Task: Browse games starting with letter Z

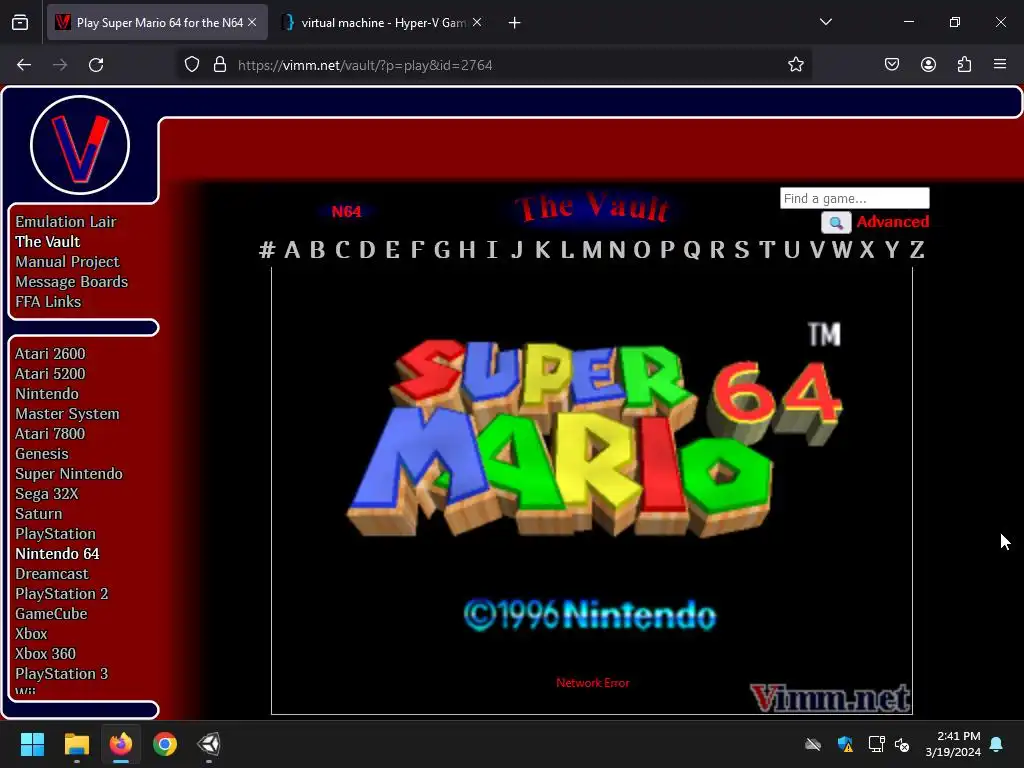Action: click(916, 249)
